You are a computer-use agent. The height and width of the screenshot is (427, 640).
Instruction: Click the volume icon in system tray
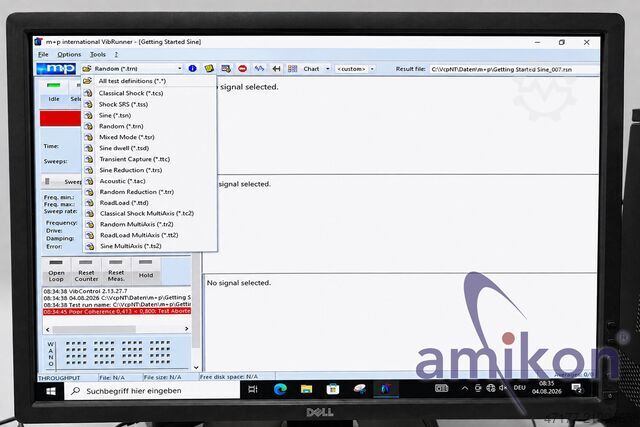click(503, 387)
